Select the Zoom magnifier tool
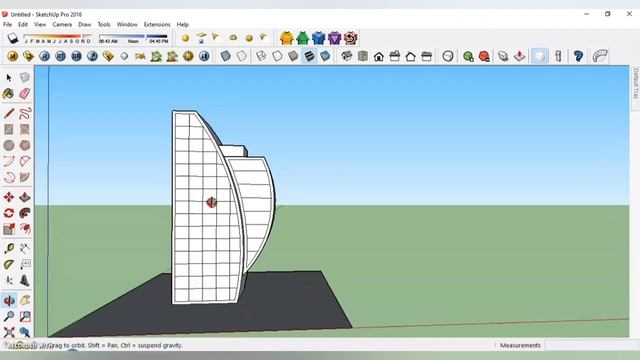Viewport: 640px width, 360px height. pos(9,316)
